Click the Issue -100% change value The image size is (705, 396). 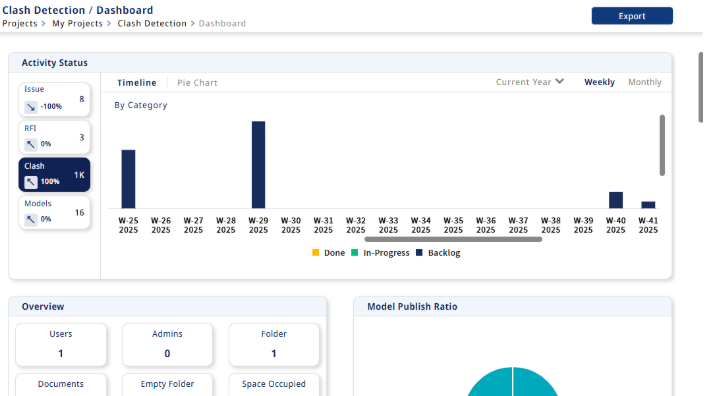(x=51, y=107)
